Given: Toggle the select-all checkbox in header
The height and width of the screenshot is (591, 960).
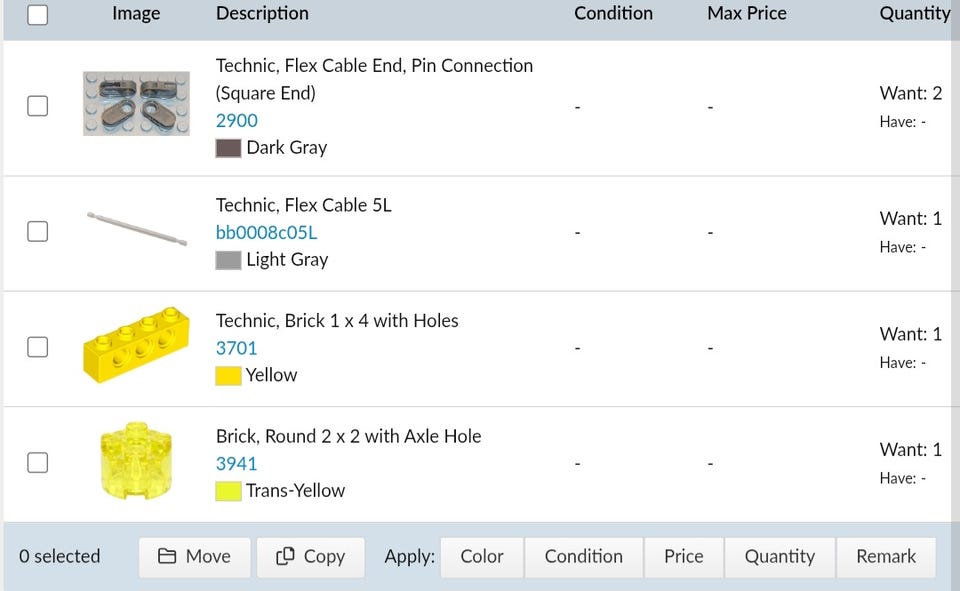Looking at the screenshot, I should pos(37,14).
